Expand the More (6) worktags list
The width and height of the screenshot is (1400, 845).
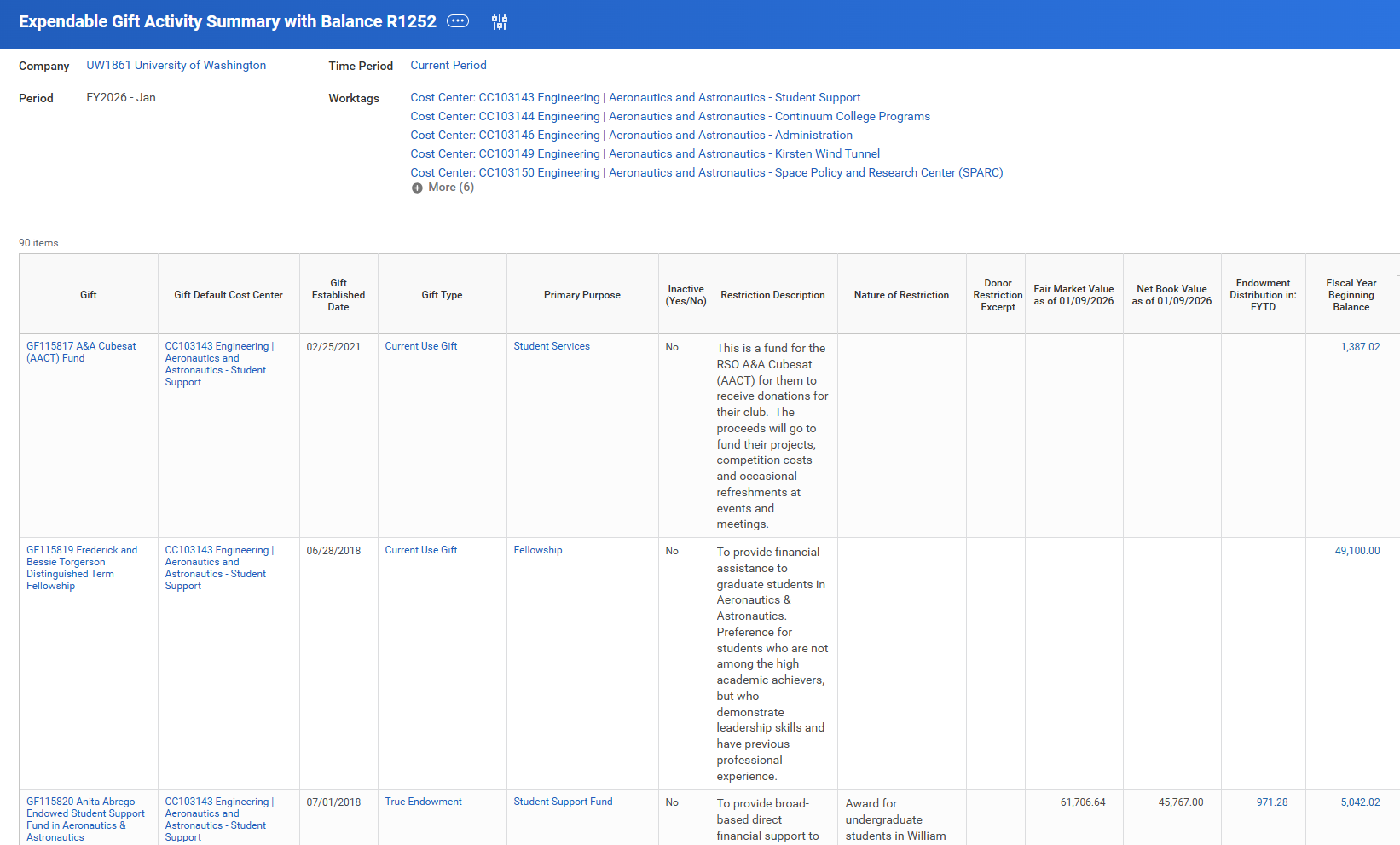click(443, 188)
